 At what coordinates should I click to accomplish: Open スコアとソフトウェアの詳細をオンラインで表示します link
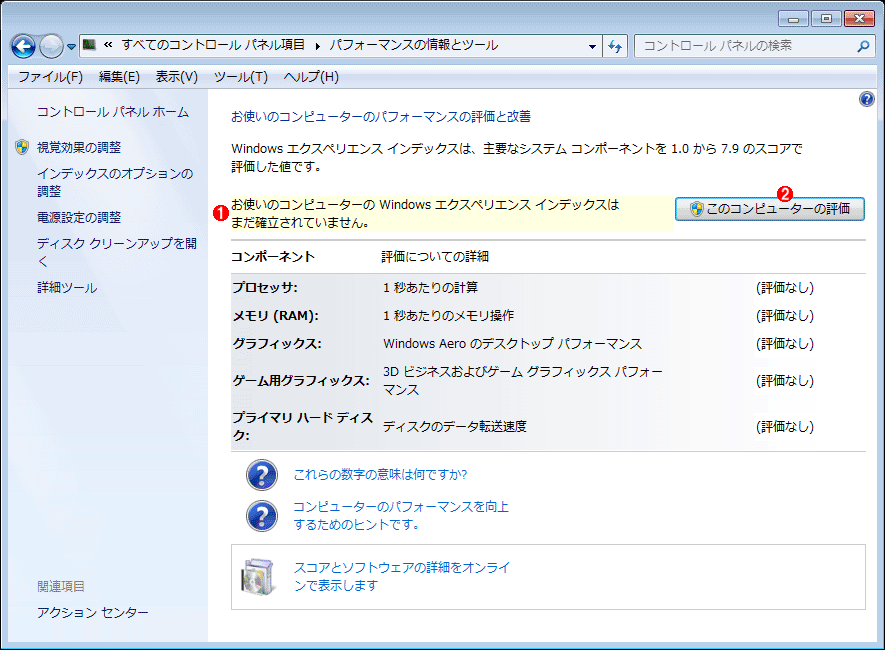coord(401,576)
